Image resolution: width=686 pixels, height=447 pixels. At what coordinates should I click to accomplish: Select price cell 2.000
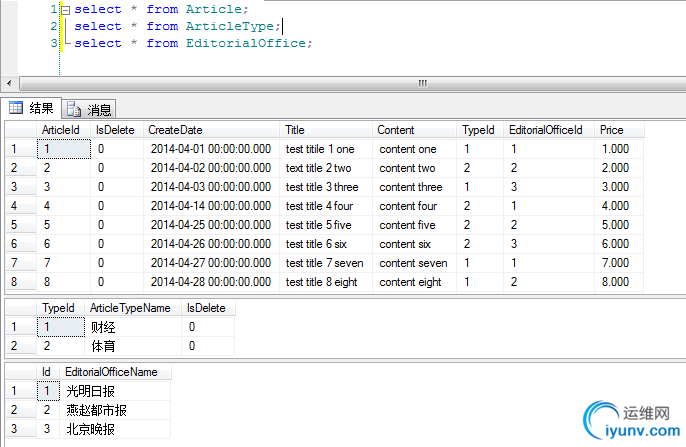619,168
